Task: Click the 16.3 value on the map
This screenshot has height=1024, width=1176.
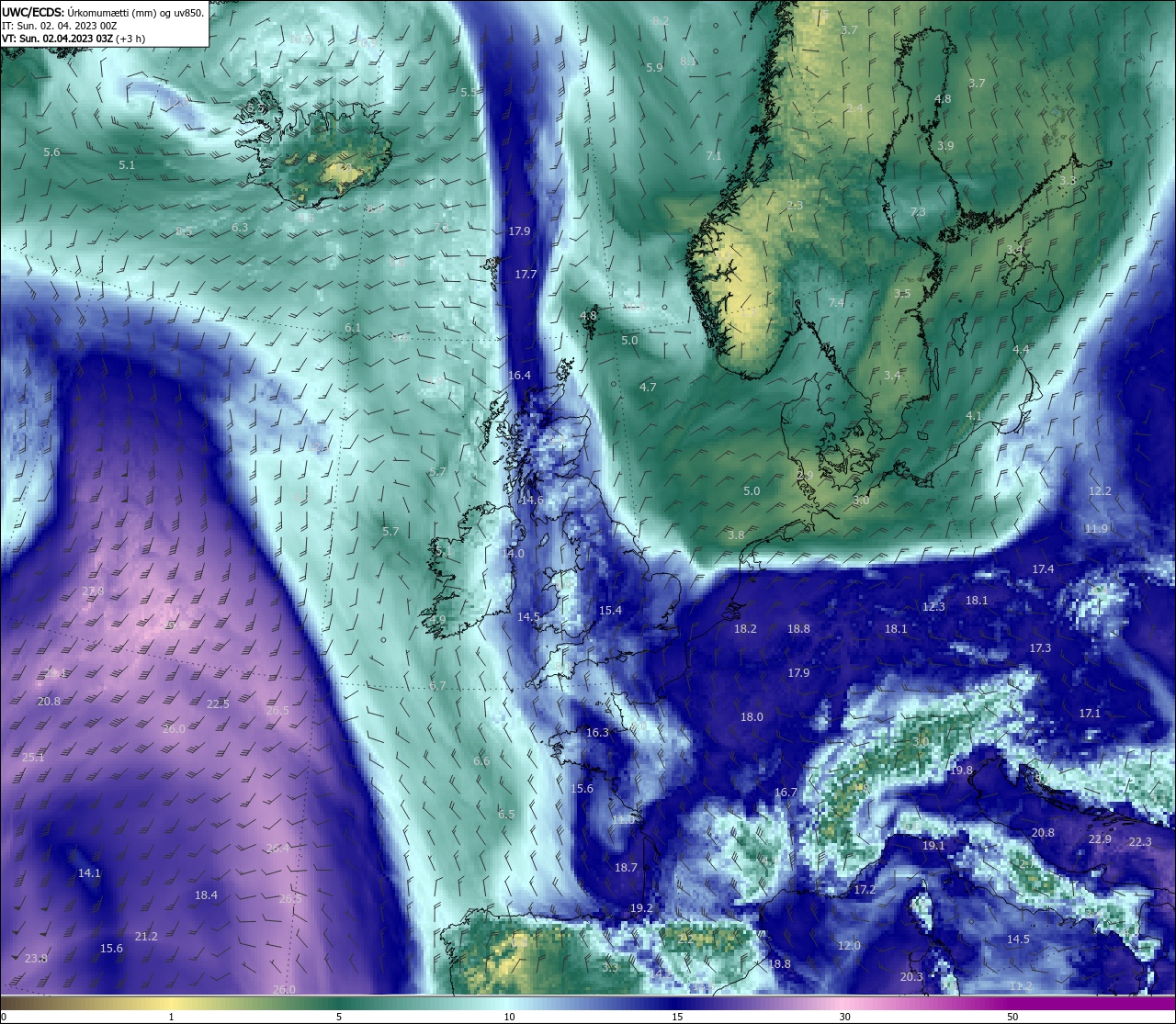Action: tap(597, 732)
